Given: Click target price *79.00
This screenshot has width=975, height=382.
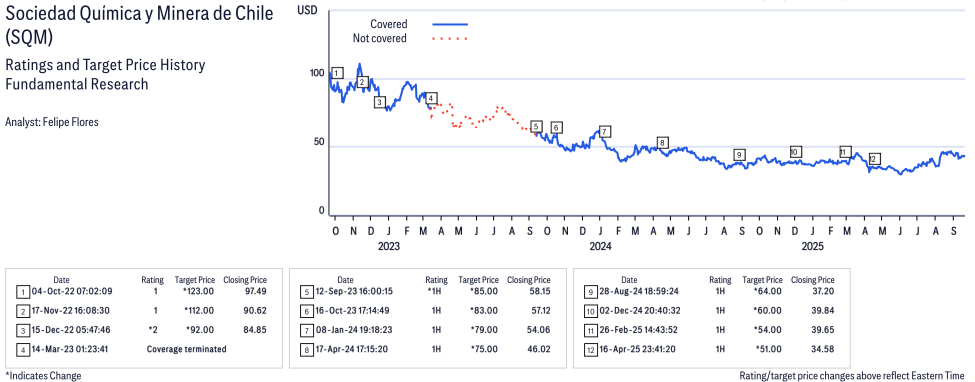Looking at the screenshot, I should pos(484,330).
